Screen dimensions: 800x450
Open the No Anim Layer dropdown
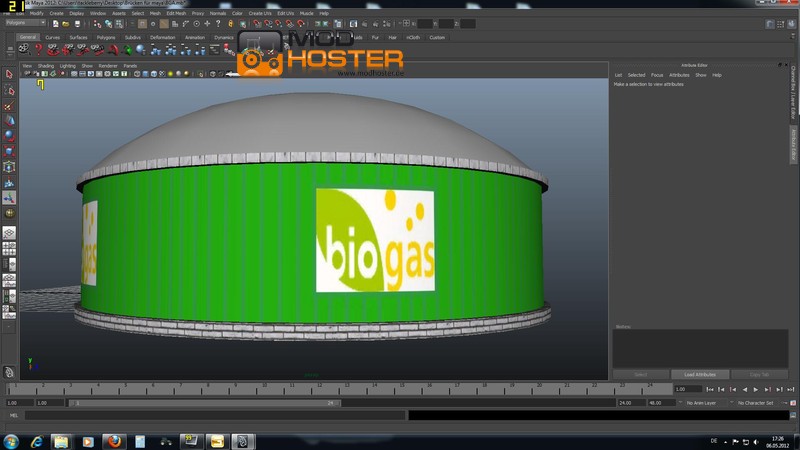pyautogui.click(x=704, y=403)
